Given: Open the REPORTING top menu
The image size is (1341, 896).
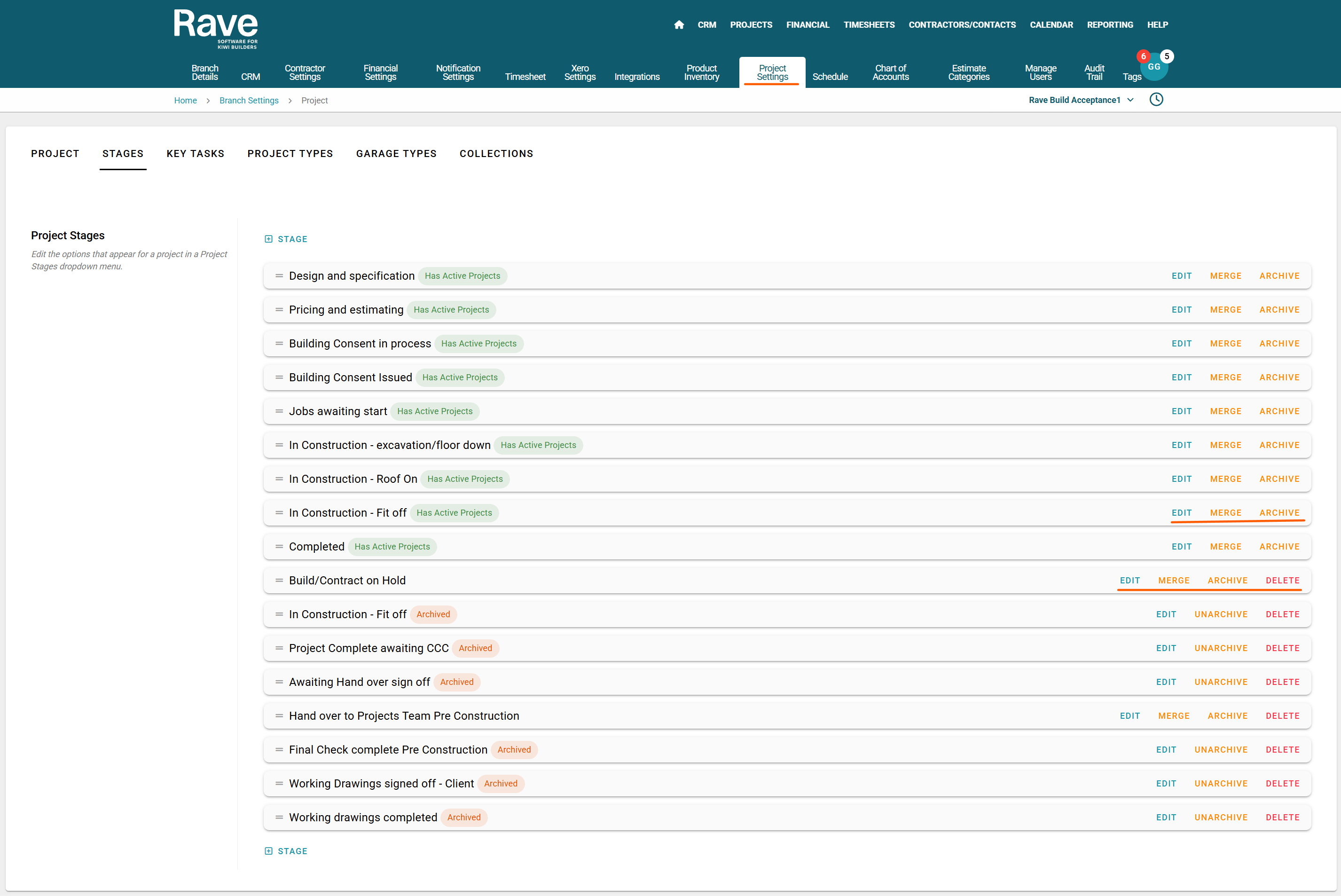Looking at the screenshot, I should (x=1110, y=24).
